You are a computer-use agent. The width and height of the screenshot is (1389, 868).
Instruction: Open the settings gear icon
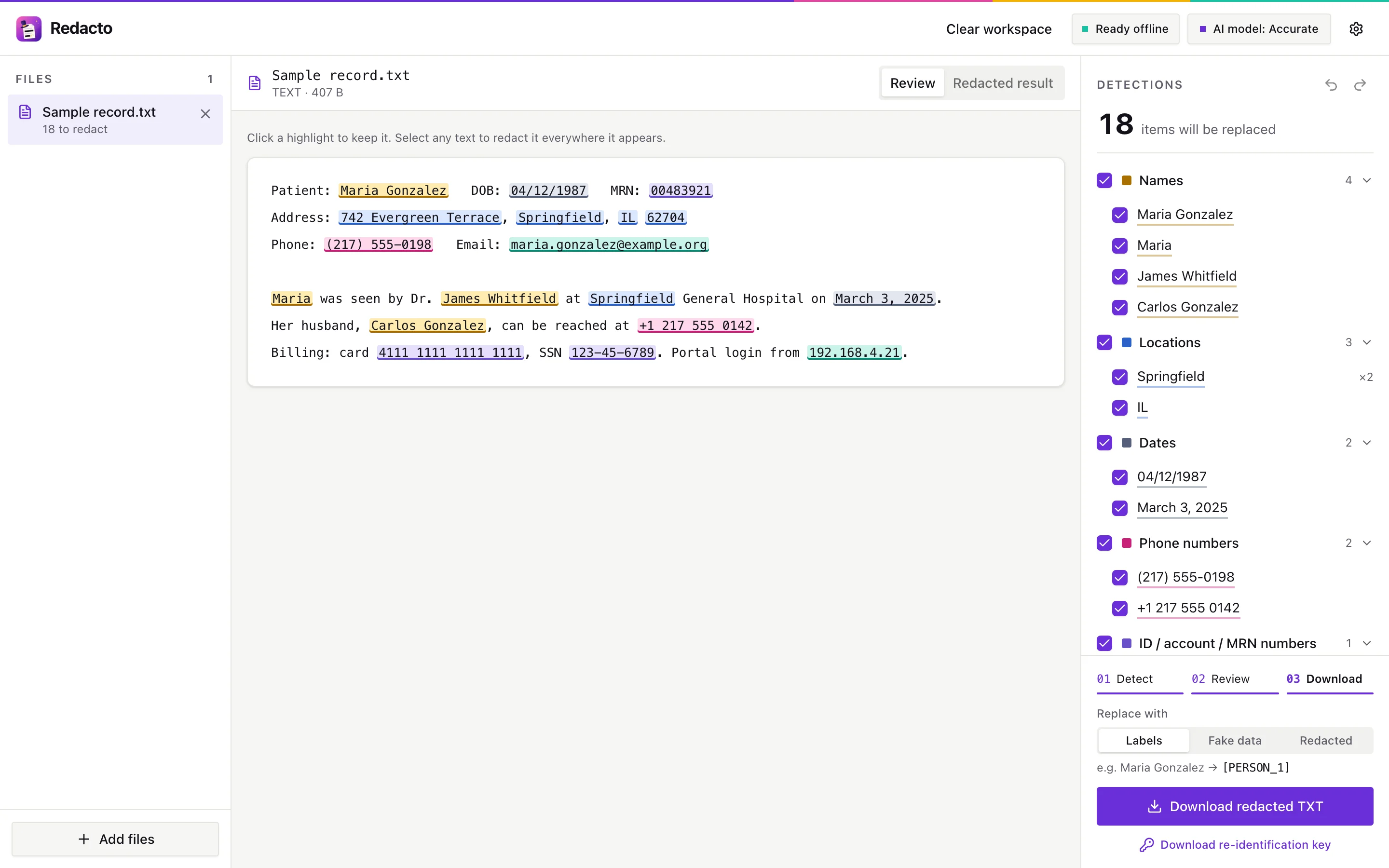click(1356, 29)
